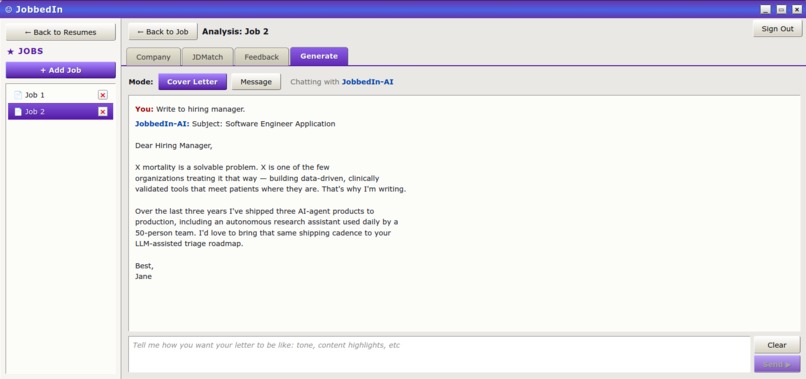Click the 'Analysis: Job 2' heading
Viewport: 806px width, 379px height.
235,31
